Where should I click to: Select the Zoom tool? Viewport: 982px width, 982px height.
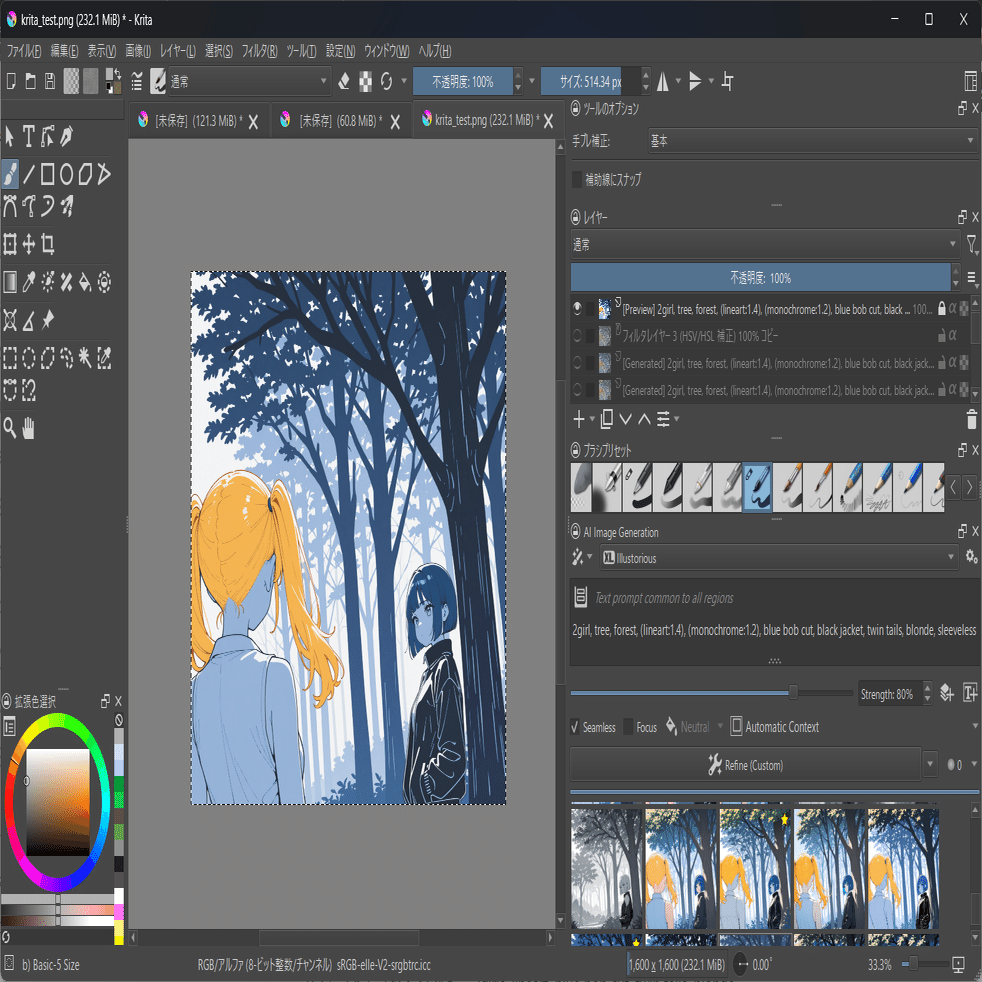coord(10,428)
